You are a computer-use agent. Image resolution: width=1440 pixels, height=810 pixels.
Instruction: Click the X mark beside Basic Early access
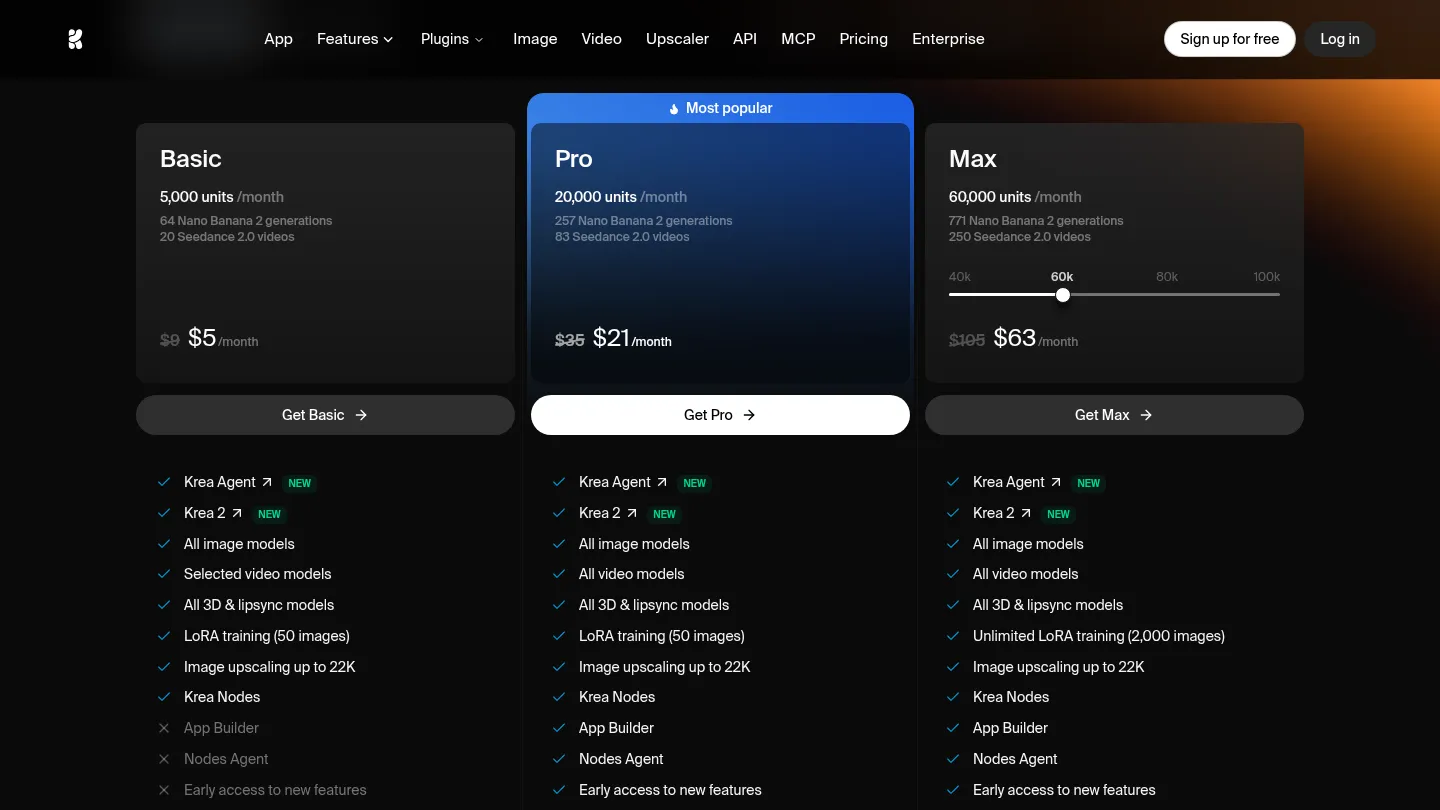click(x=164, y=790)
